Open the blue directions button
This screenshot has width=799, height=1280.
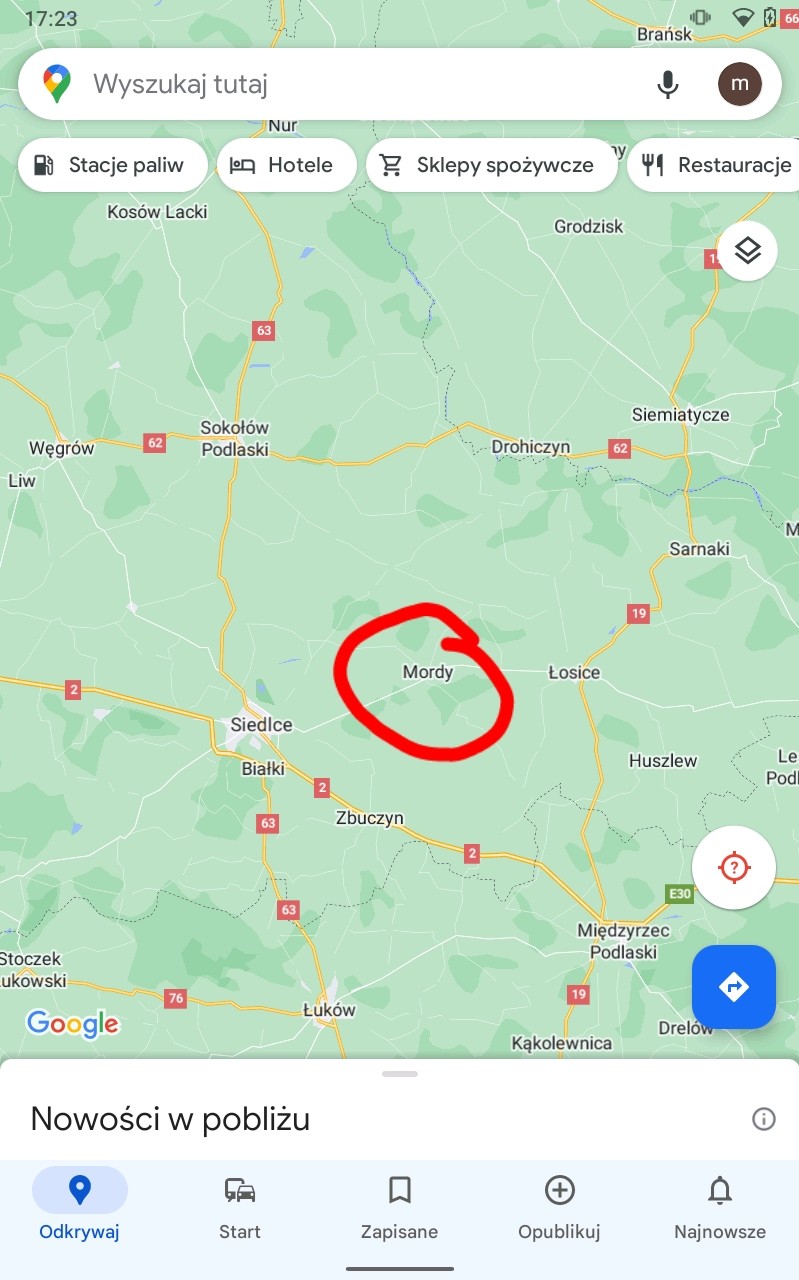pyautogui.click(x=734, y=987)
